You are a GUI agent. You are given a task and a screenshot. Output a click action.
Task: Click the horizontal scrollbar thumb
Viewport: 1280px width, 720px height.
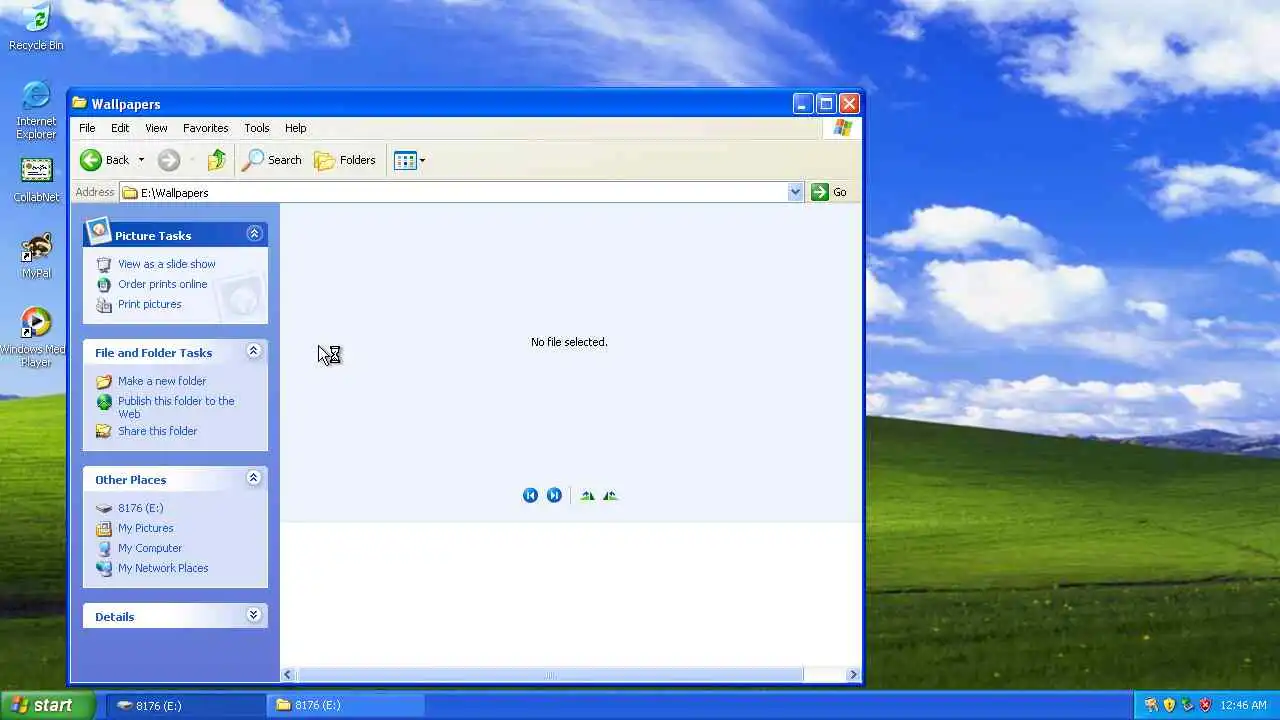(x=549, y=675)
